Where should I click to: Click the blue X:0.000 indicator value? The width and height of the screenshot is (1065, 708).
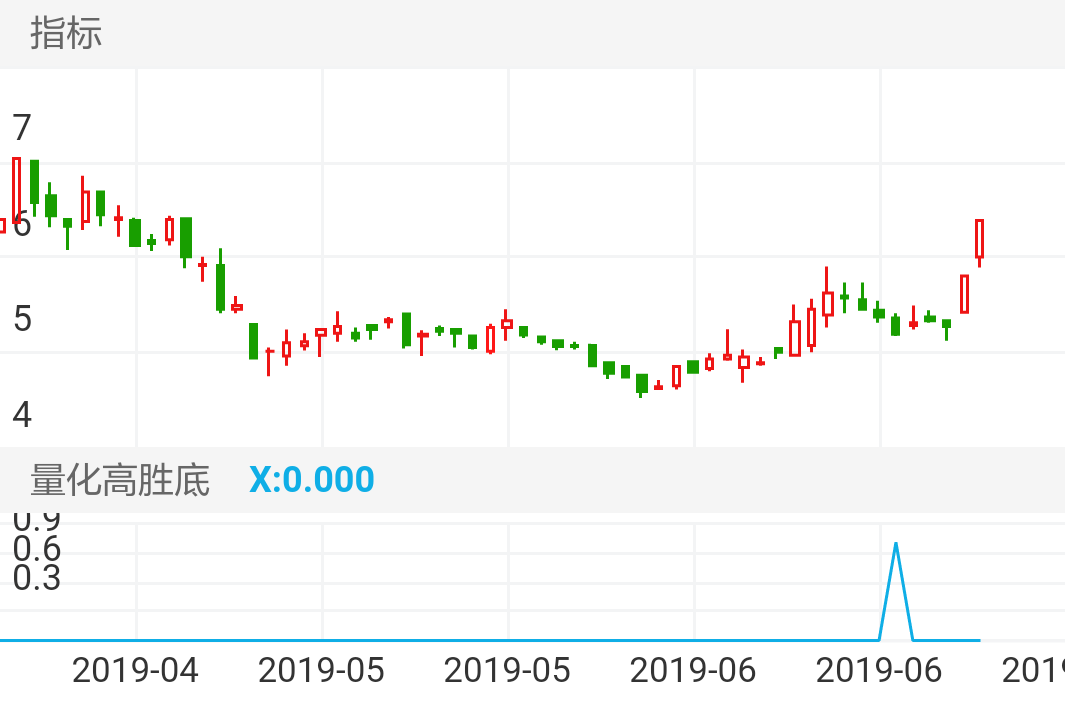click(311, 480)
